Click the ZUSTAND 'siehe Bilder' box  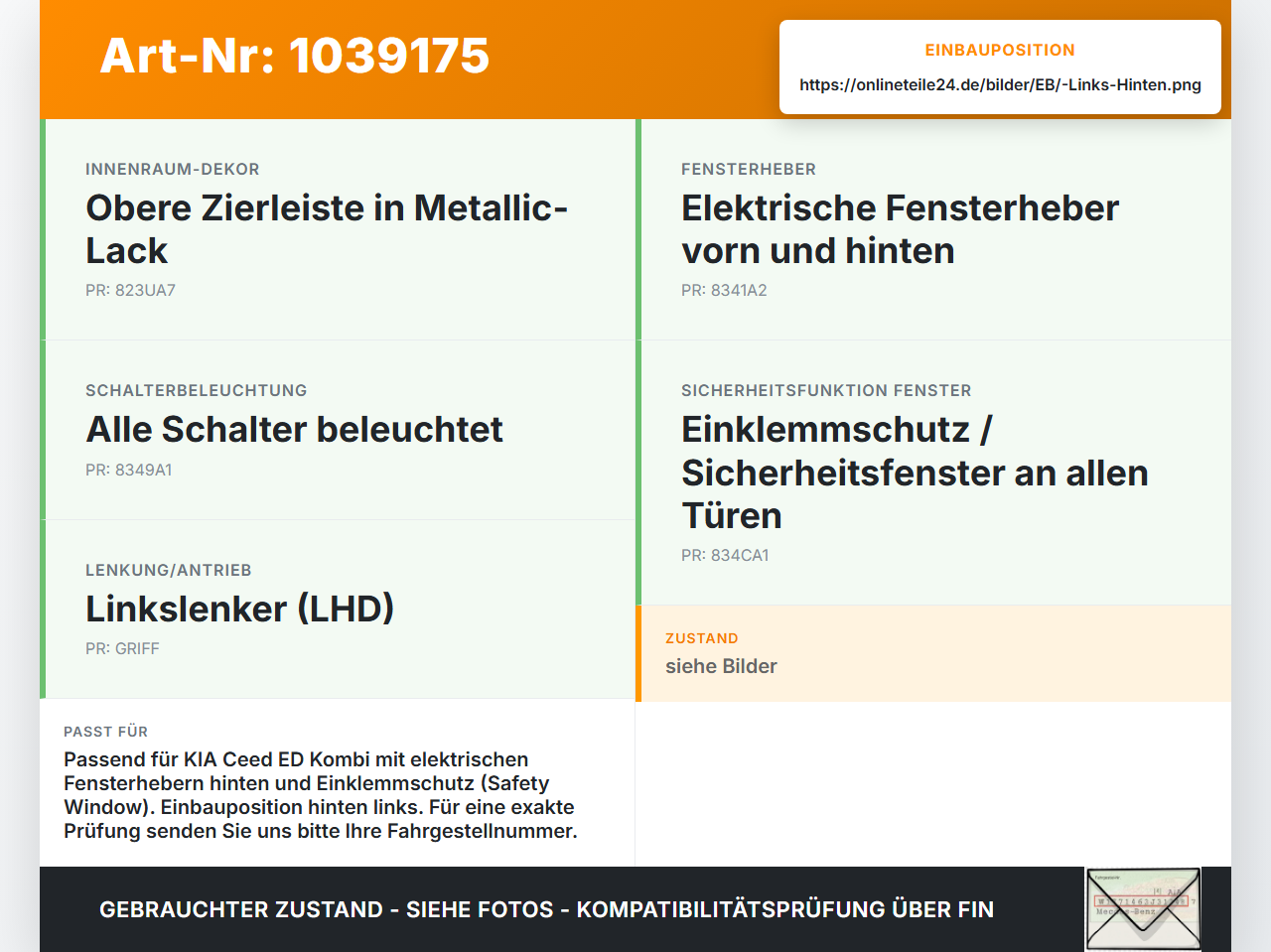point(933,653)
